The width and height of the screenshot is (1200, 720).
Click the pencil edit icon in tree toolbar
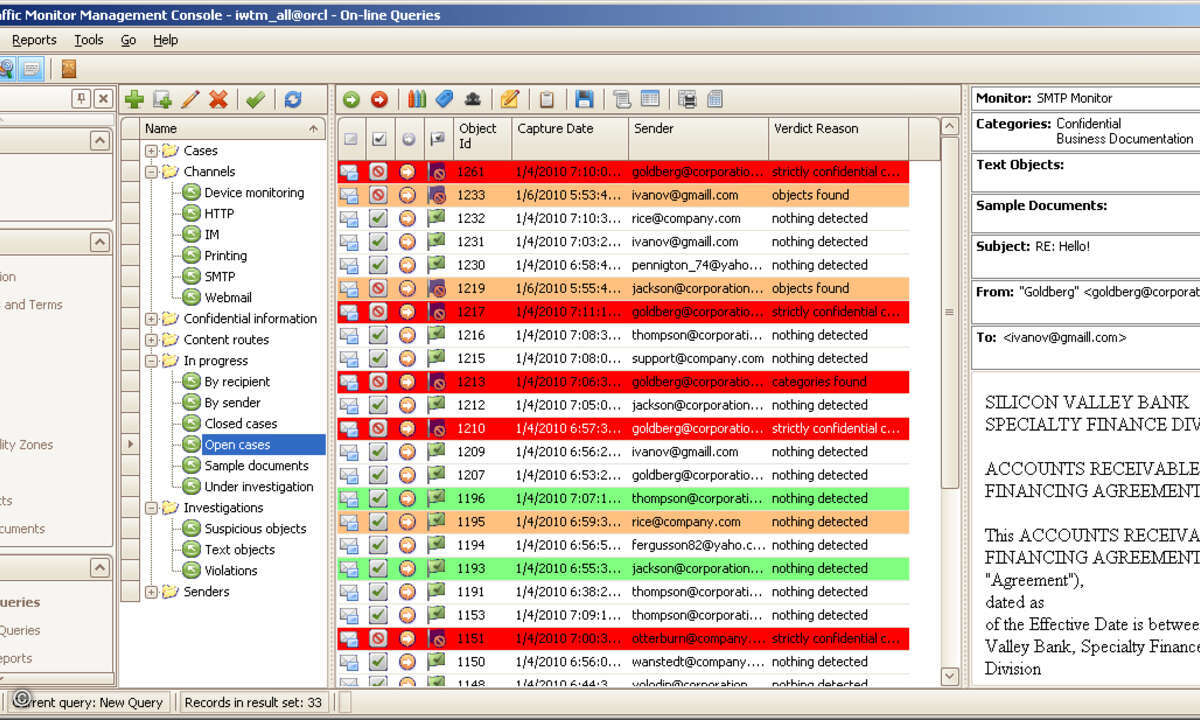[x=190, y=99]
